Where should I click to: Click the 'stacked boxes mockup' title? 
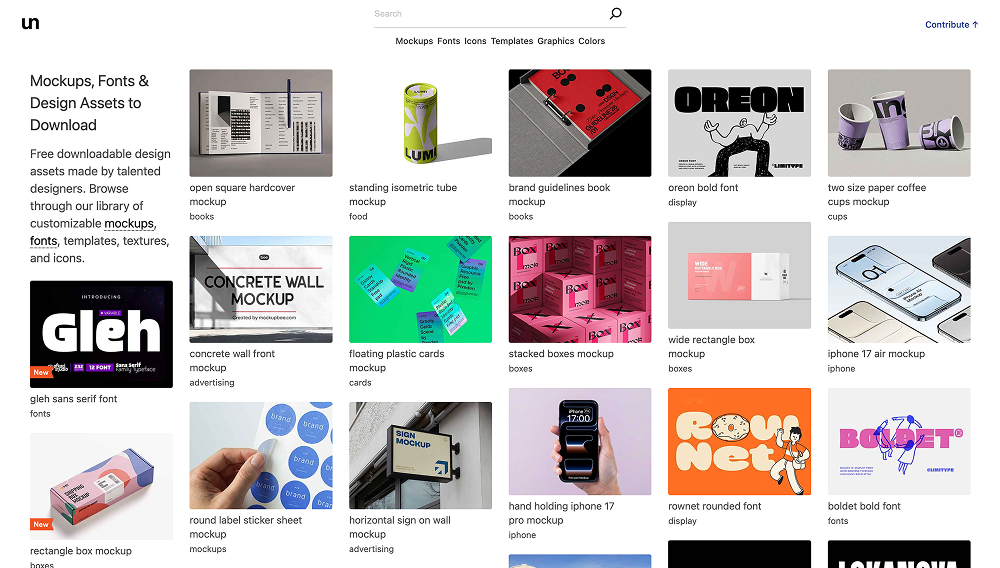pyautogui.click(x=561, y=354)
